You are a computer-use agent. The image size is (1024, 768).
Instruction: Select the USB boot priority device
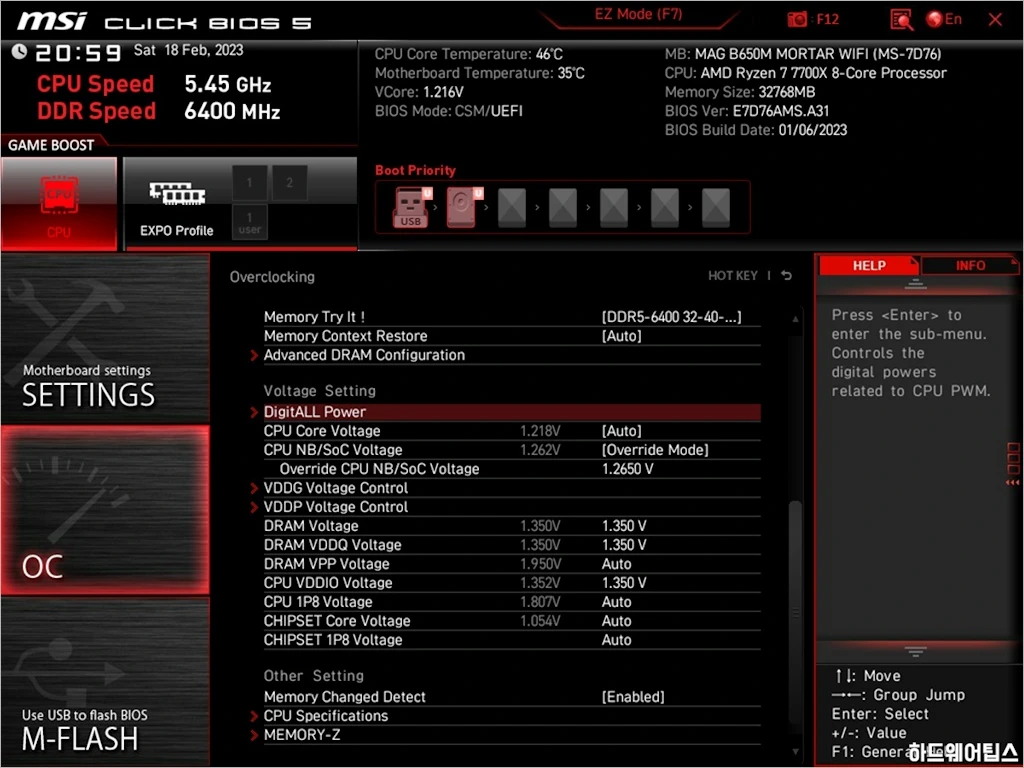click(x=410, y=208)
